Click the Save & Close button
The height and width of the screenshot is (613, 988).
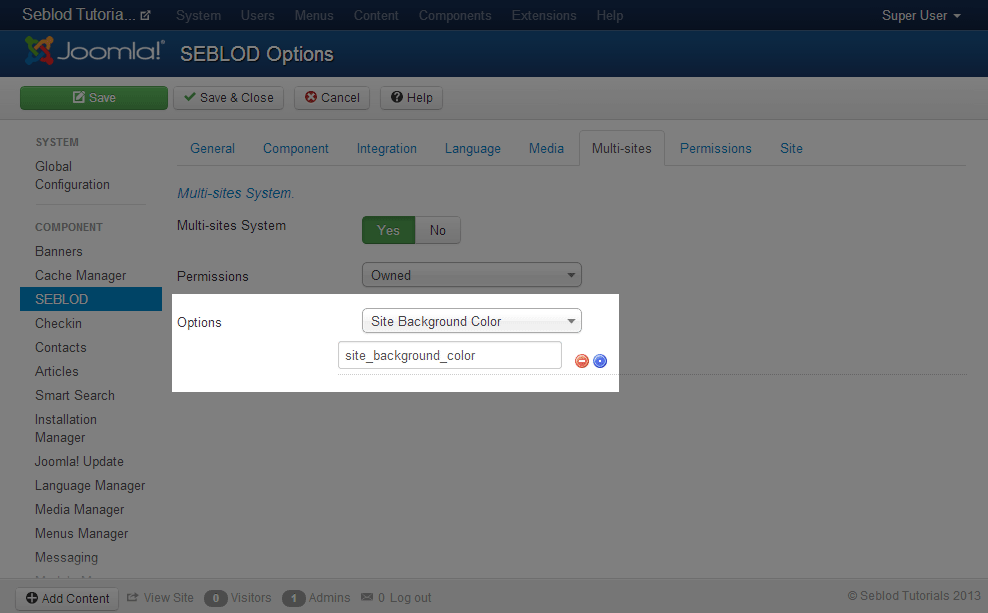coord(229,98)
